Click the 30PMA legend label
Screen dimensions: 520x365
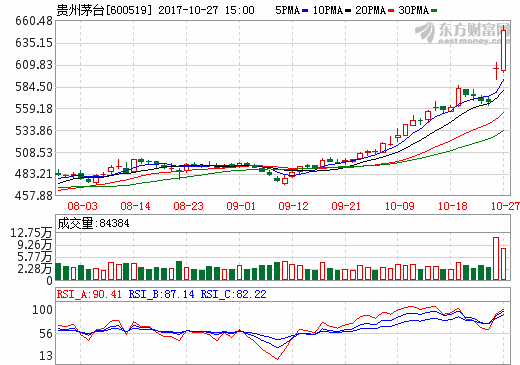(x=414, y=10)
